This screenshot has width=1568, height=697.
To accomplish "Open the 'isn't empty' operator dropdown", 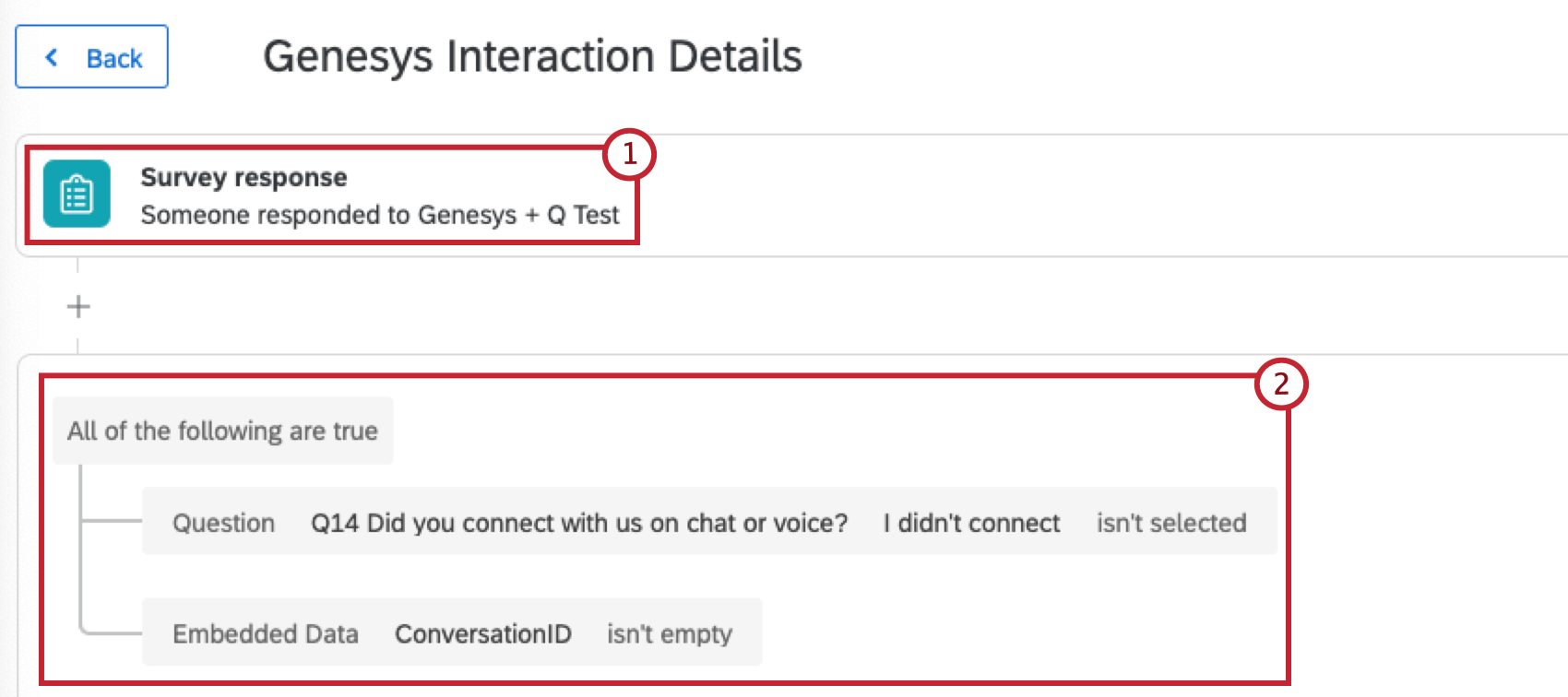I will click(x=670, y=632).
